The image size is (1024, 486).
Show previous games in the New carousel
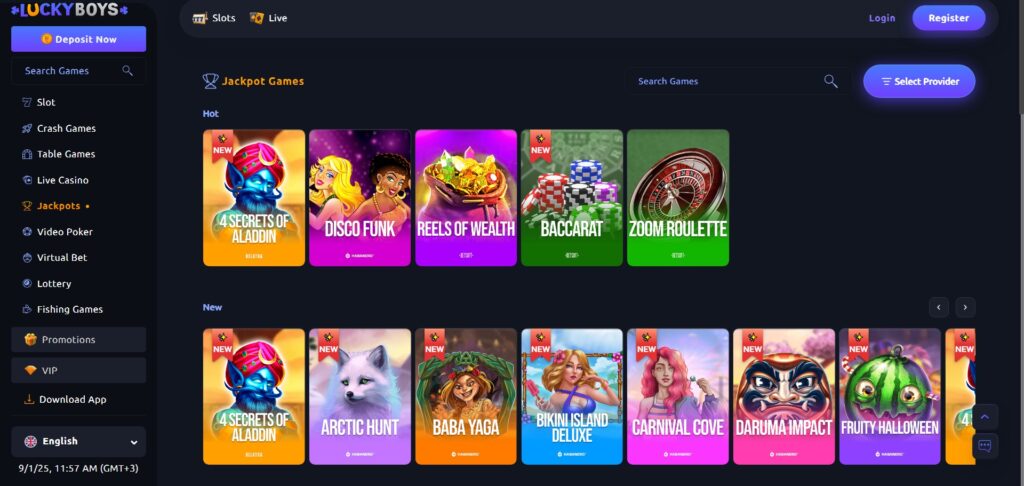coord(939,307)
